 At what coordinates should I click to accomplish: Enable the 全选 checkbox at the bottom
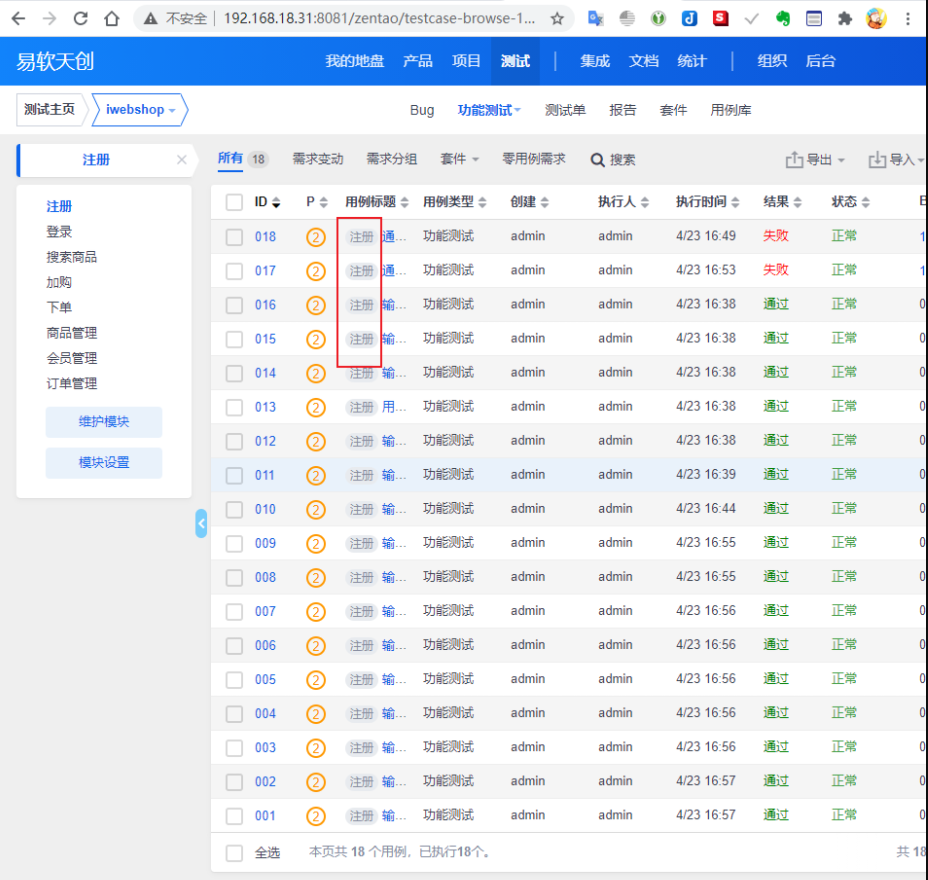tap(234, 853)
